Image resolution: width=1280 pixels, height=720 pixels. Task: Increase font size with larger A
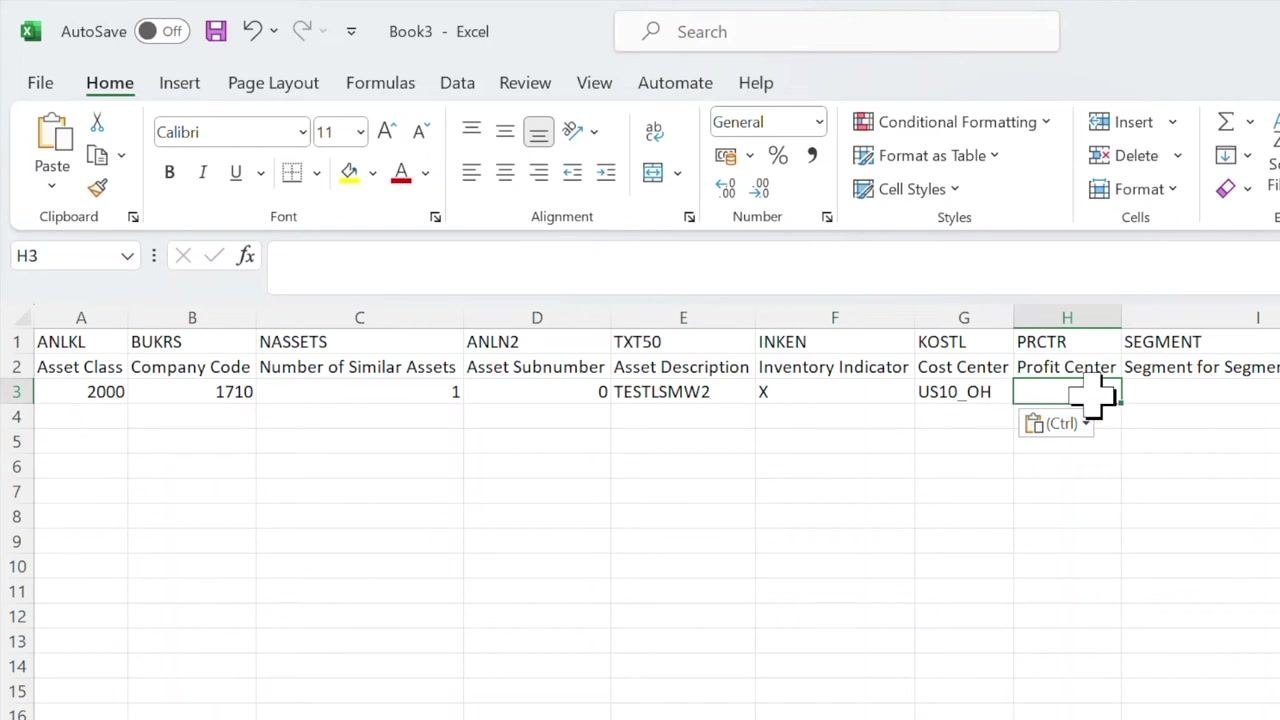pos(387,131)
